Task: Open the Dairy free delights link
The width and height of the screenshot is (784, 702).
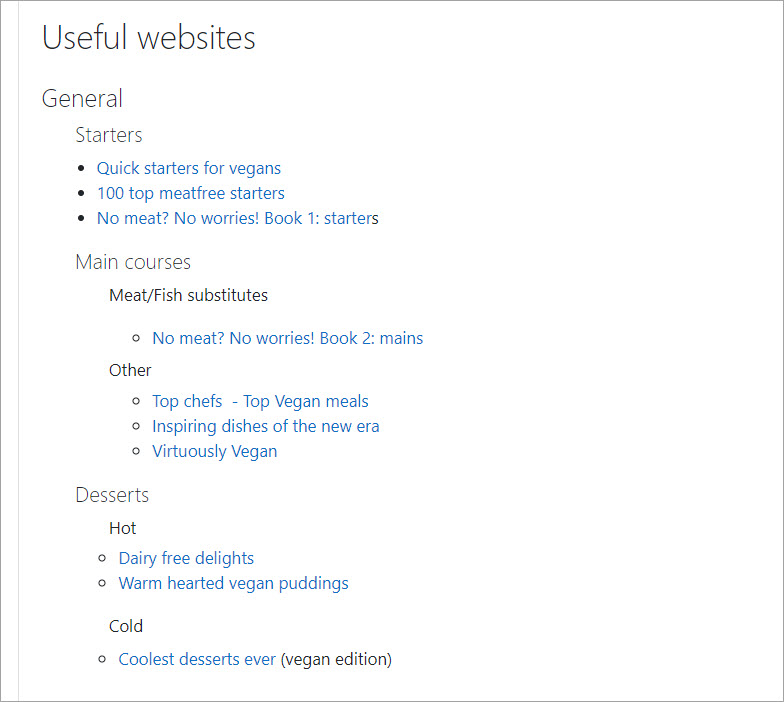Action: (186, 558)
